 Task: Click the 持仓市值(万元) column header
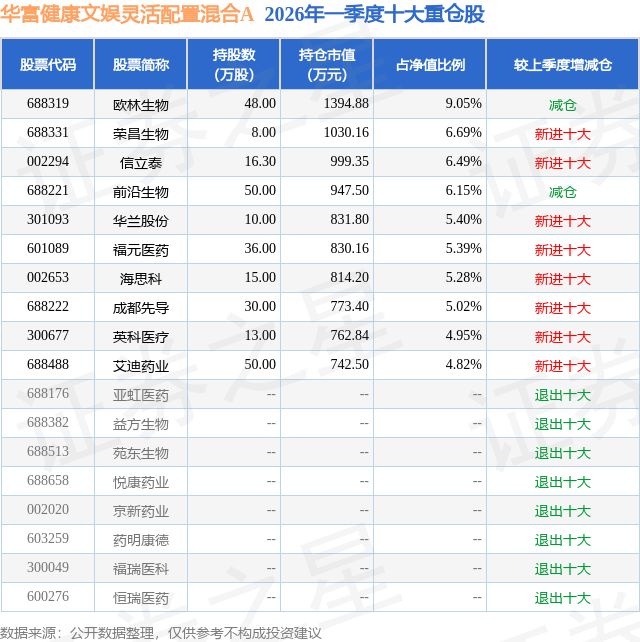[327, 65]
